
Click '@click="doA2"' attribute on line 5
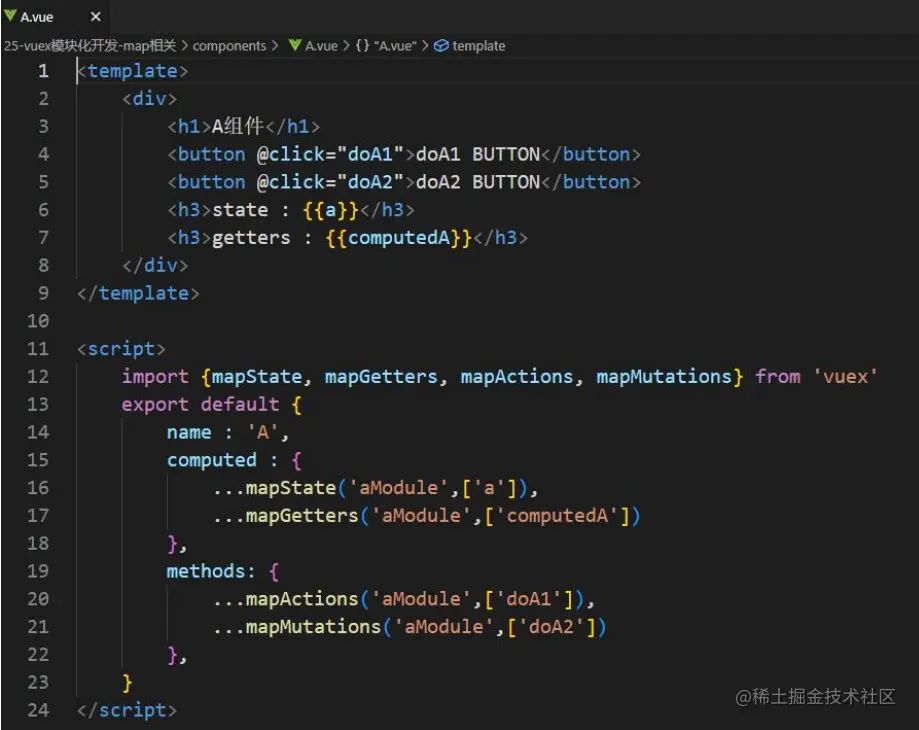point(331,182)
